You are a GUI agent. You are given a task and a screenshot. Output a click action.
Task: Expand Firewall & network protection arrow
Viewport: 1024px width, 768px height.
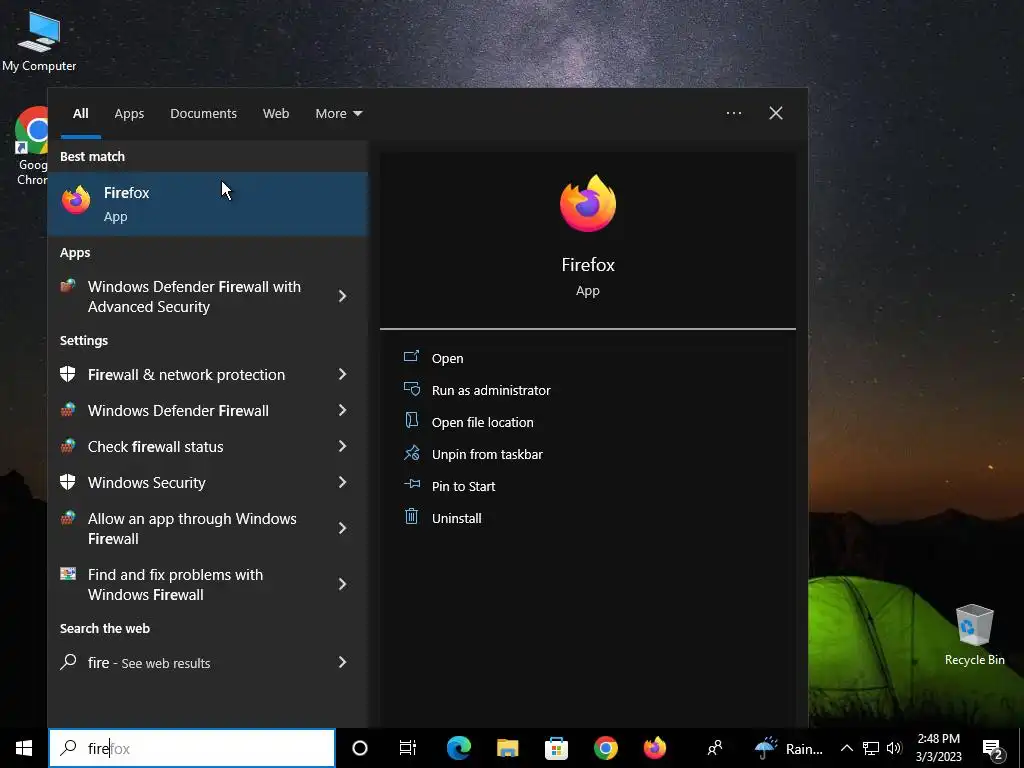343,374
